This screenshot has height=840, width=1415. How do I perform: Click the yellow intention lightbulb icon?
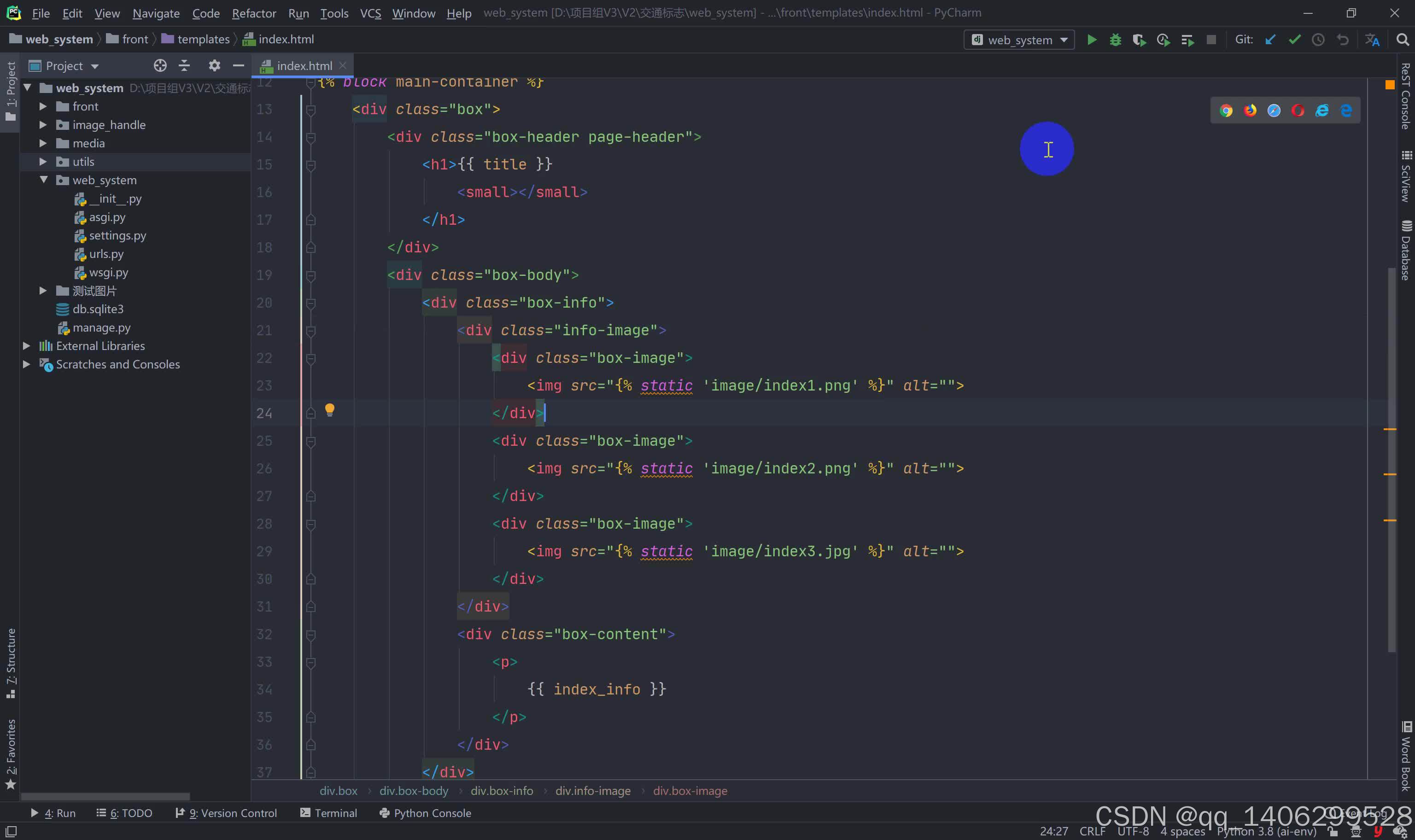329,409
